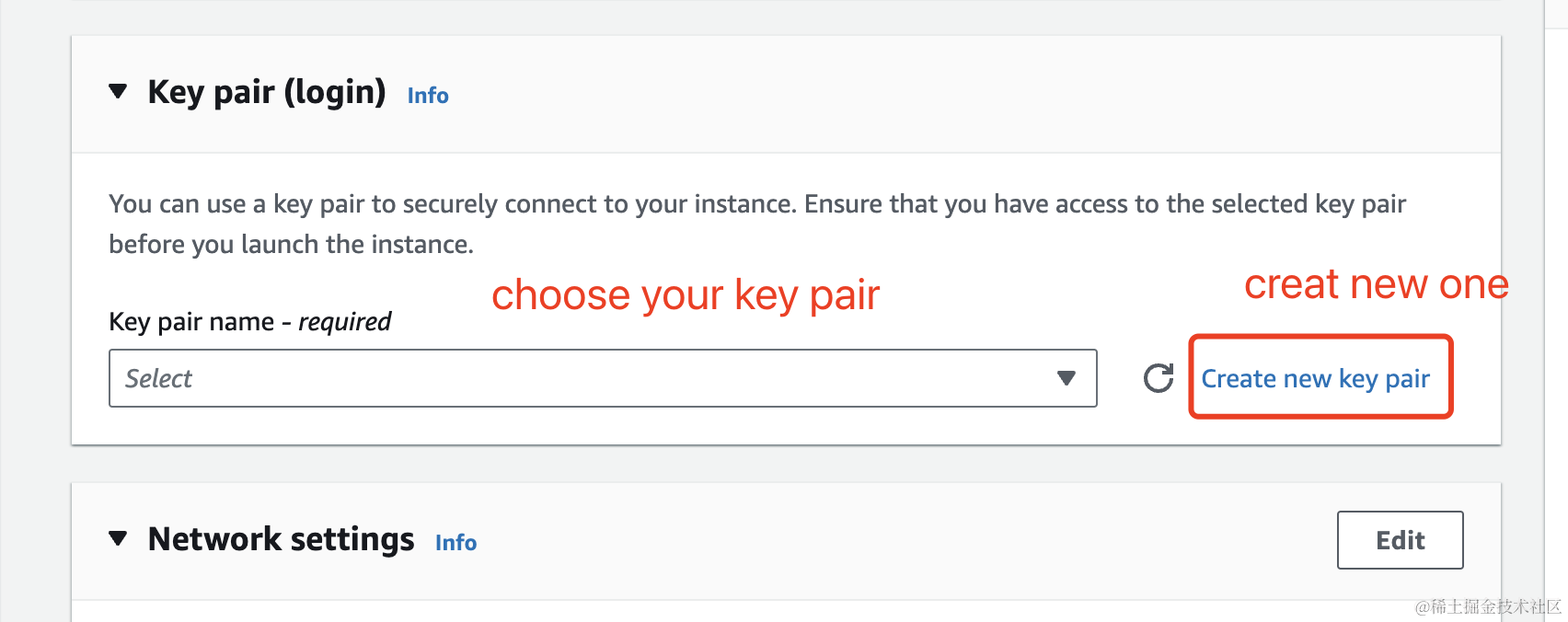Click Create new key pair link

tap(1316, 378)
